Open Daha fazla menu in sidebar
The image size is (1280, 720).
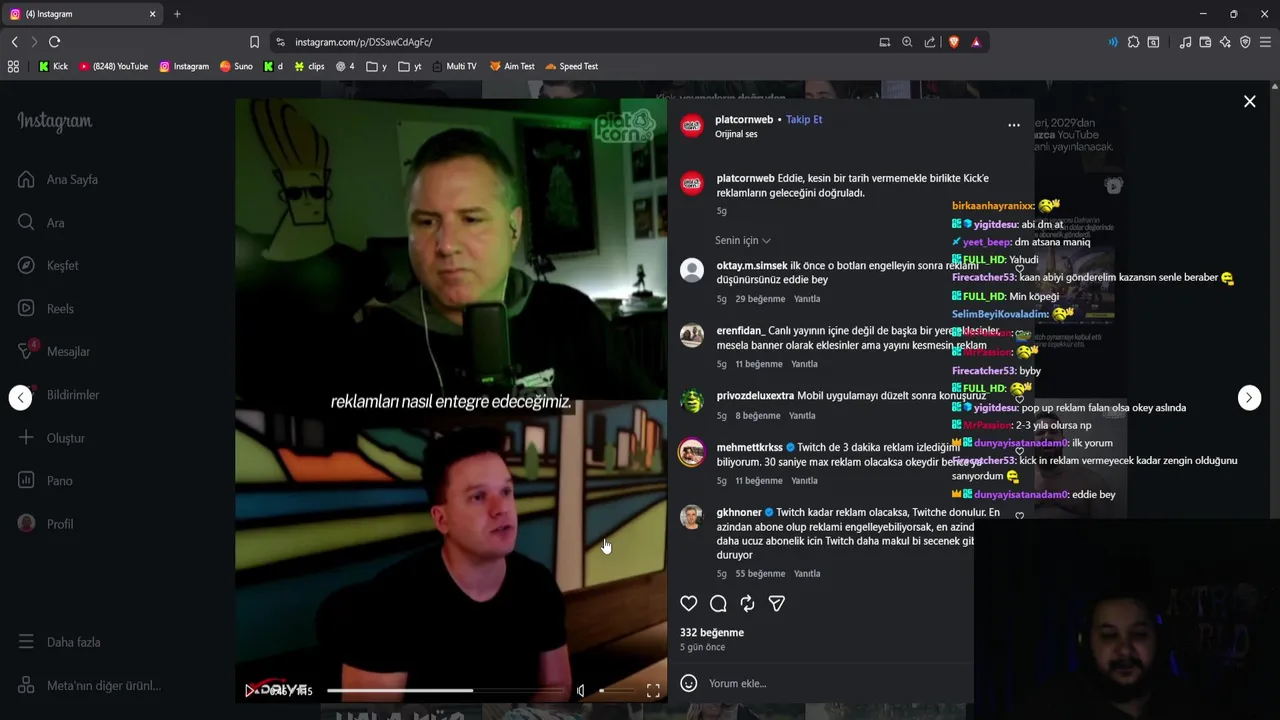[x=59, y=642]
